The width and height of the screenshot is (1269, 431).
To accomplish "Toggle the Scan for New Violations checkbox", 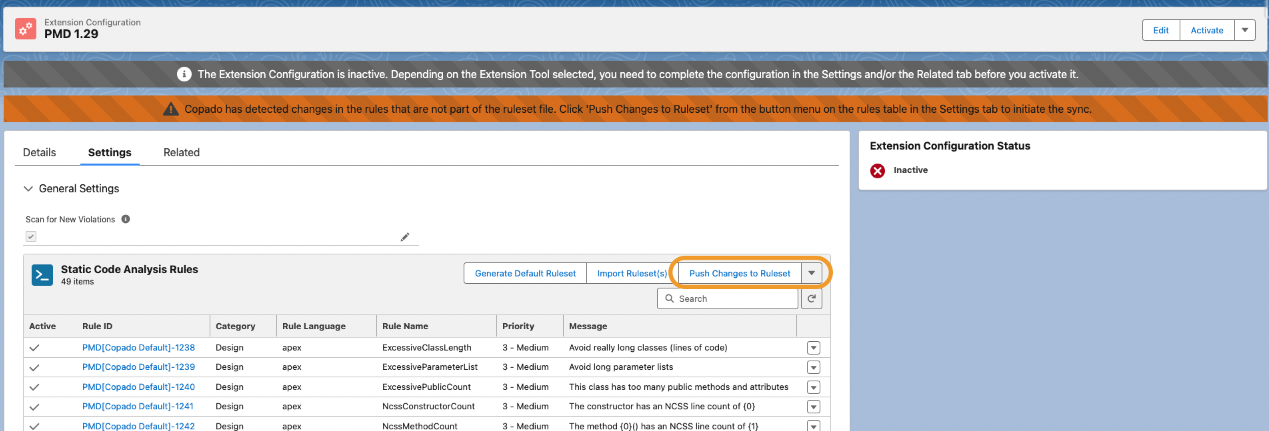I will [x=31, y=237].
